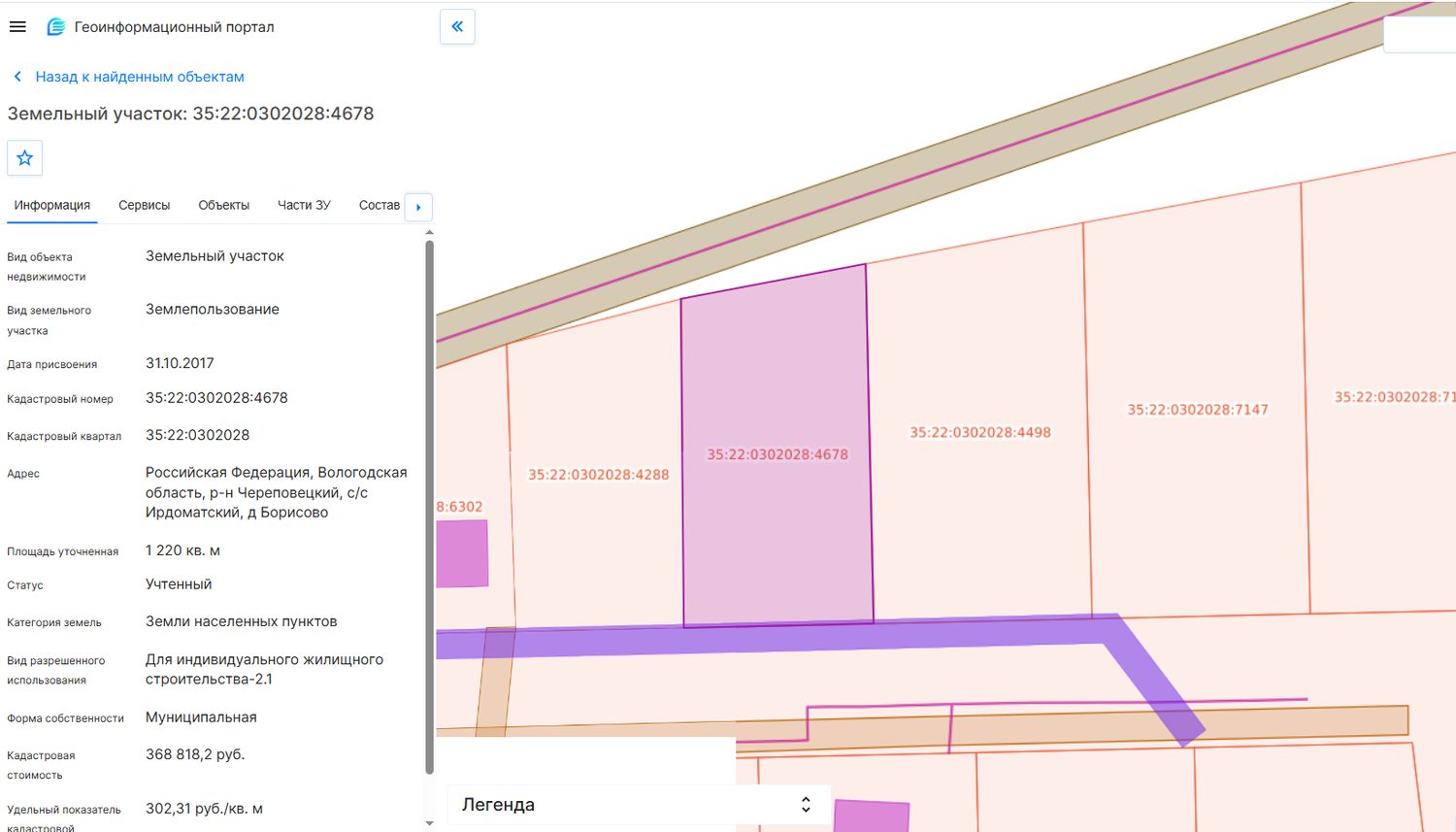Image resolution: width=1456 pixels, height=832 pixels.
Task: Click cadastral quarter value 35:22:0302028
Action: (x=198, y=435)
